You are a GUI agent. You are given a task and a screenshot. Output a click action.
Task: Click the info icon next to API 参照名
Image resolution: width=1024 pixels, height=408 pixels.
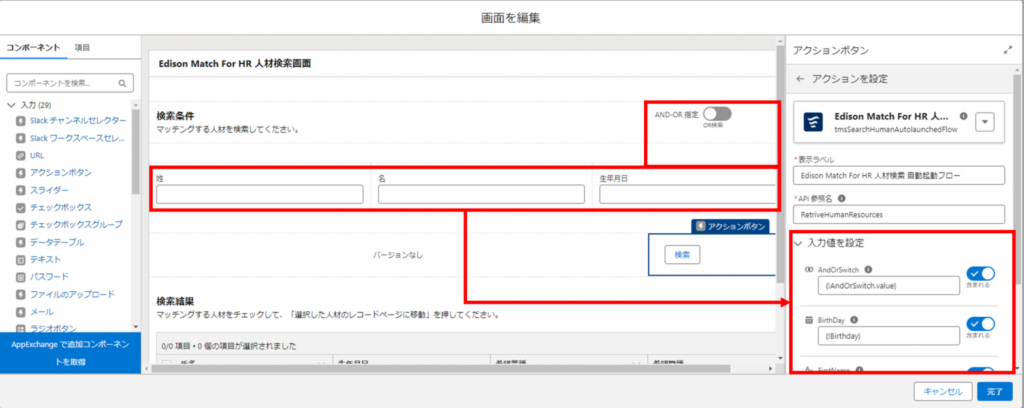(855, 198)
